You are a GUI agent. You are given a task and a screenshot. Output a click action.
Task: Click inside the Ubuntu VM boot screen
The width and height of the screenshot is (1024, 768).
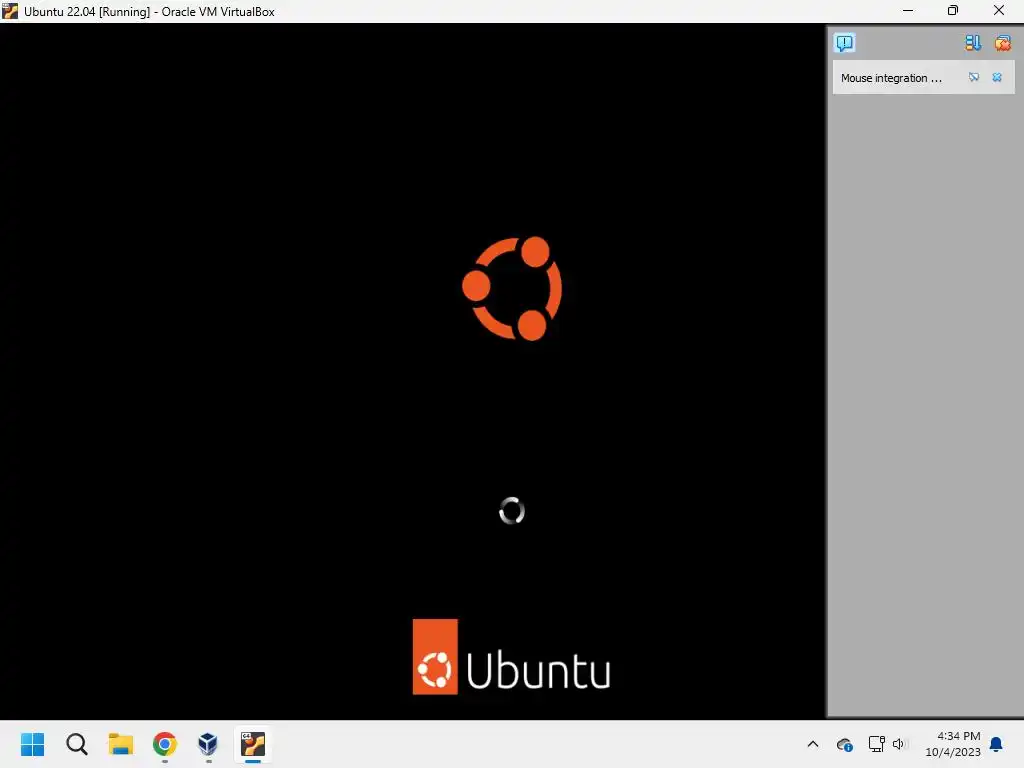[413, 371]
